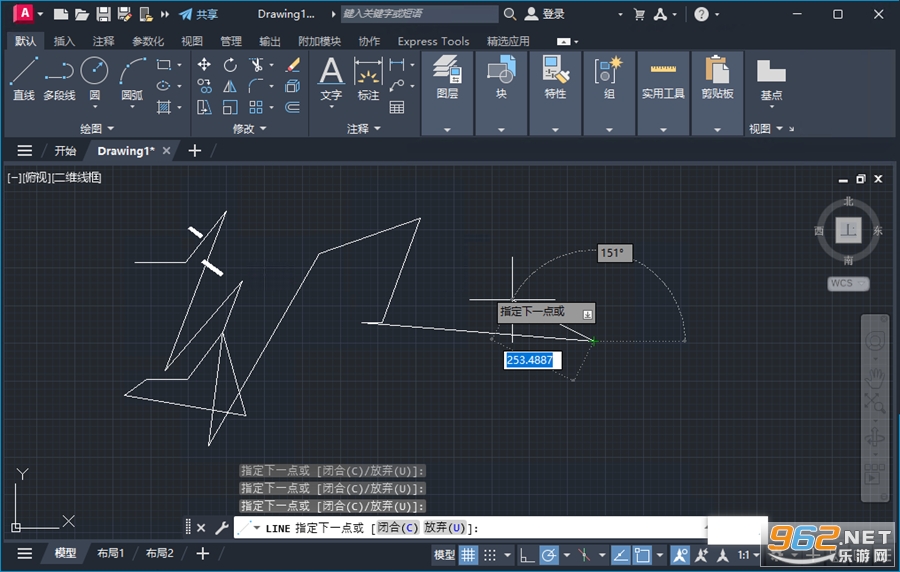Select the Rectangular Array tool icon

256,107
